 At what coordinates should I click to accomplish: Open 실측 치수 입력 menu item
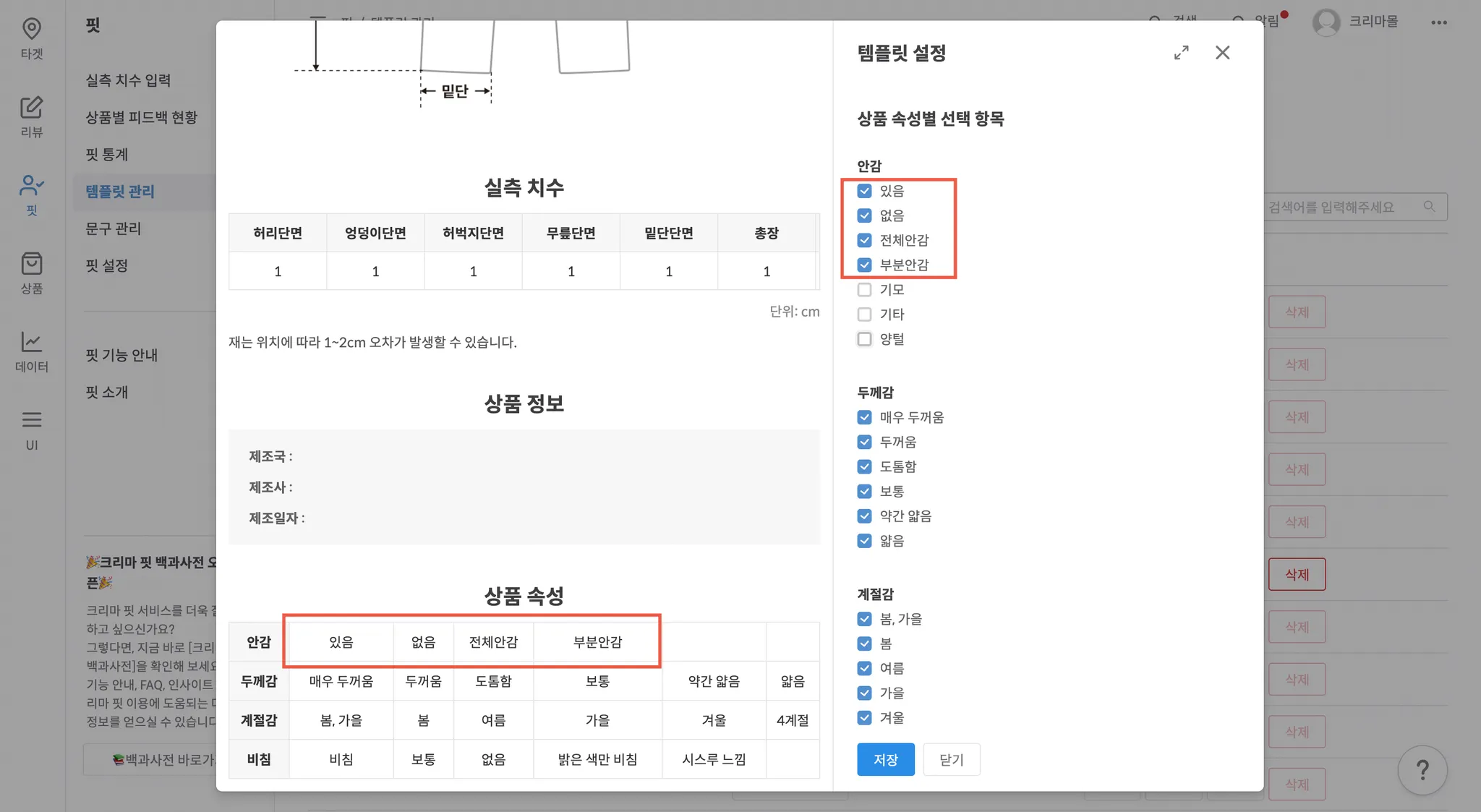pos(128,80)
